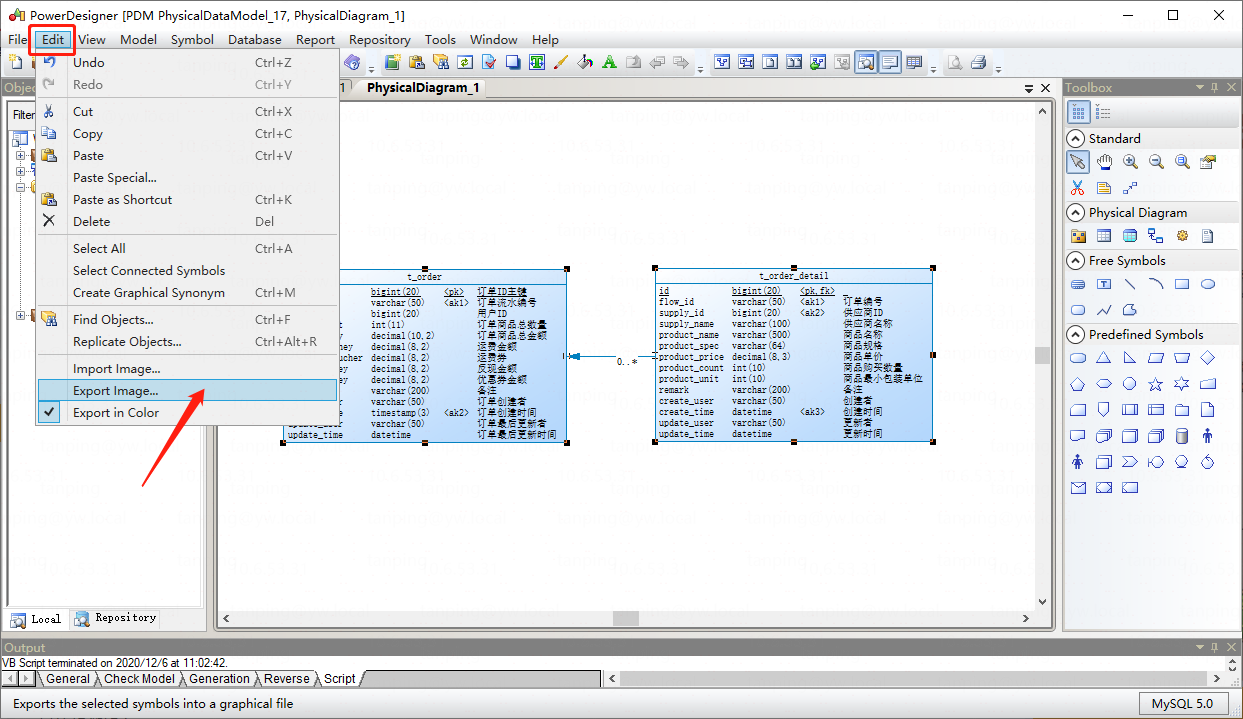The height and width of the screenshot is (719, 1243).
Task: Switch Toolbox to list view layout
Action: point(1103,111)
